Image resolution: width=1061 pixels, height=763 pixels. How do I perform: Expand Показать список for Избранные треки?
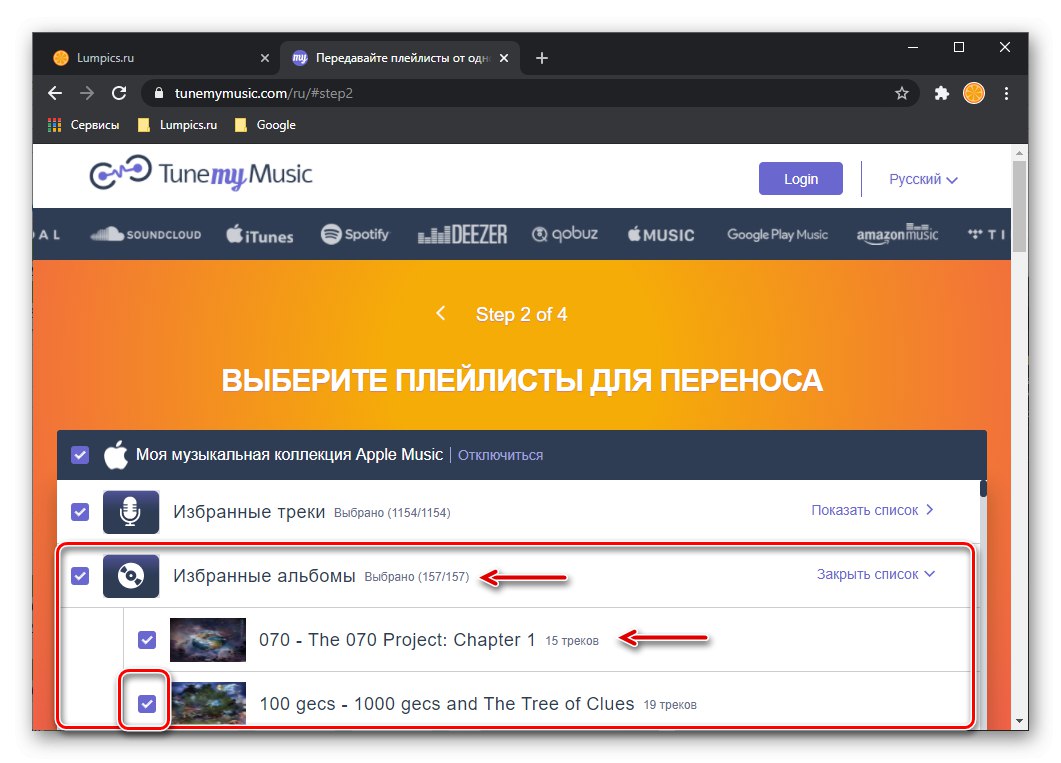coord(872,510)
